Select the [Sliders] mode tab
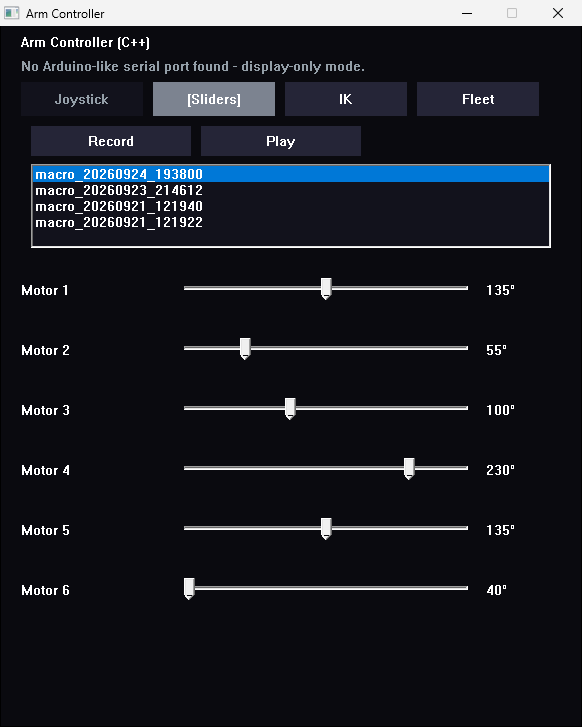Screen dimensions: 582x727 point(214,99)
